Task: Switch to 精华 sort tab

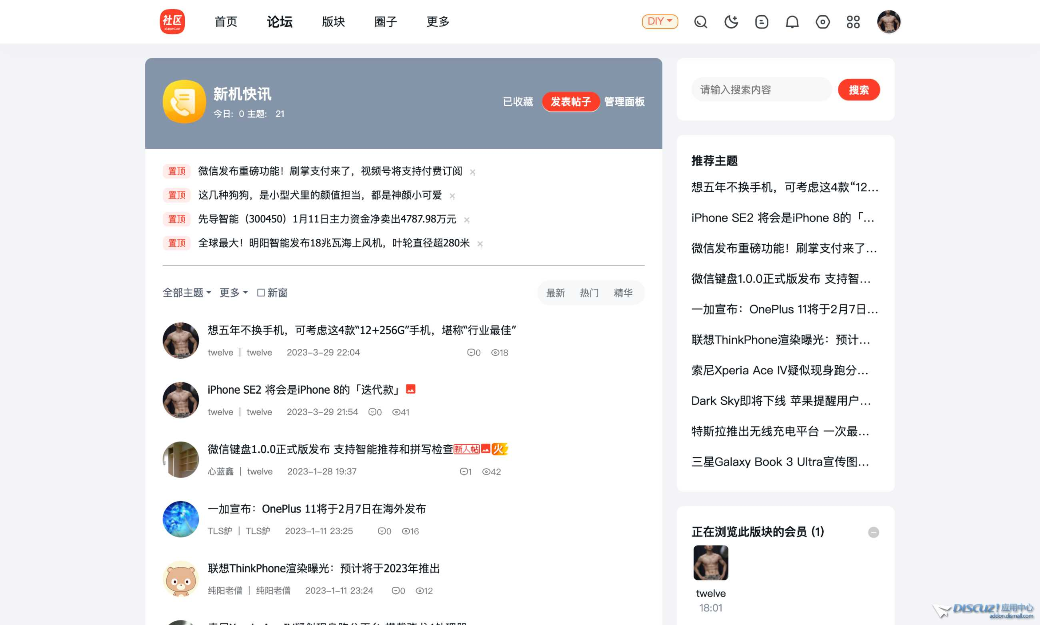Action: 623,293
